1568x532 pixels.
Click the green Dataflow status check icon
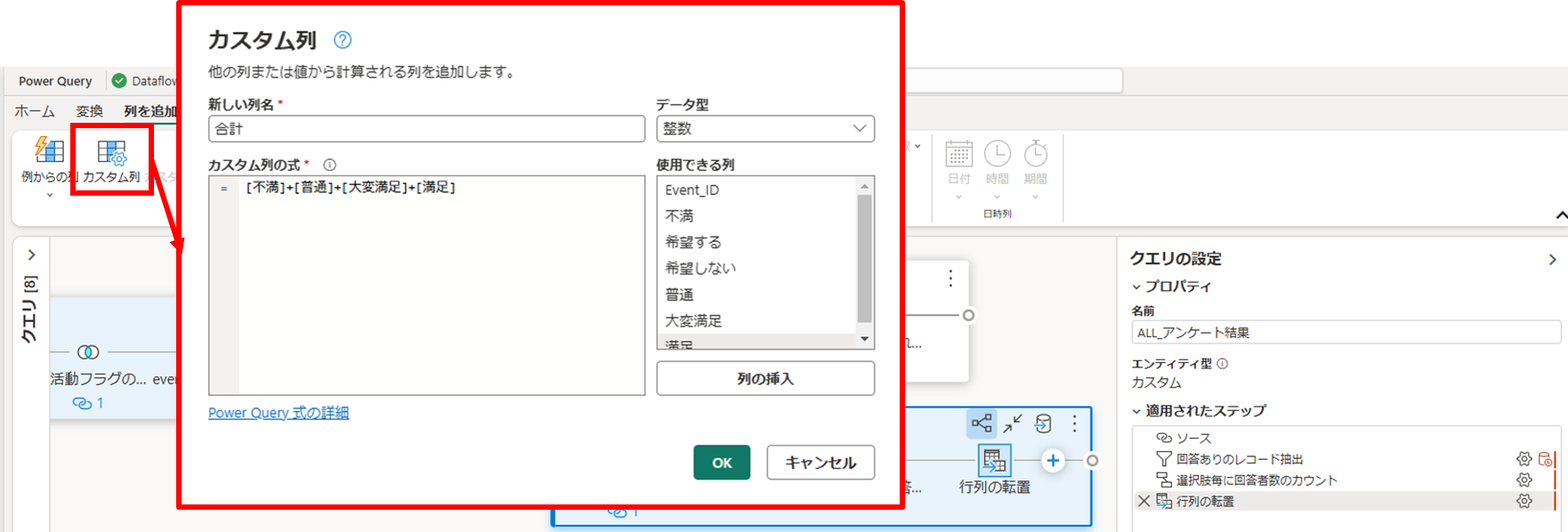pyautogui.click(x=119, y=81)
